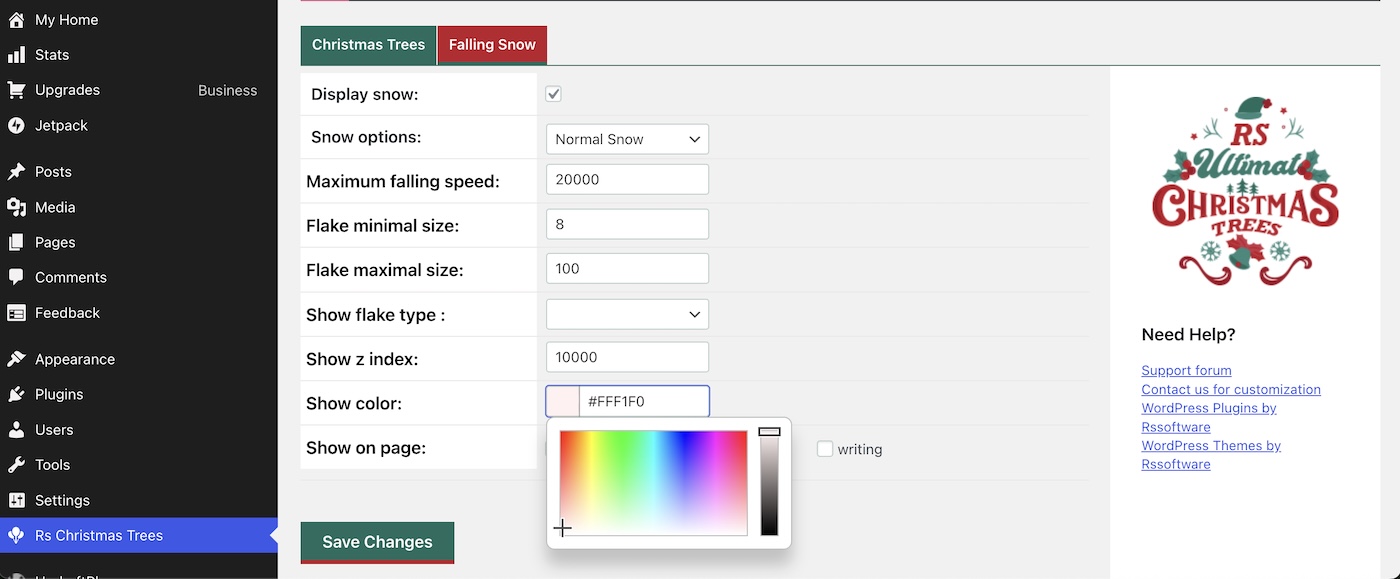This screenshot has height=579, width=1400.
Task: Open the Support forum link
Action: [x=1186, y=370]
